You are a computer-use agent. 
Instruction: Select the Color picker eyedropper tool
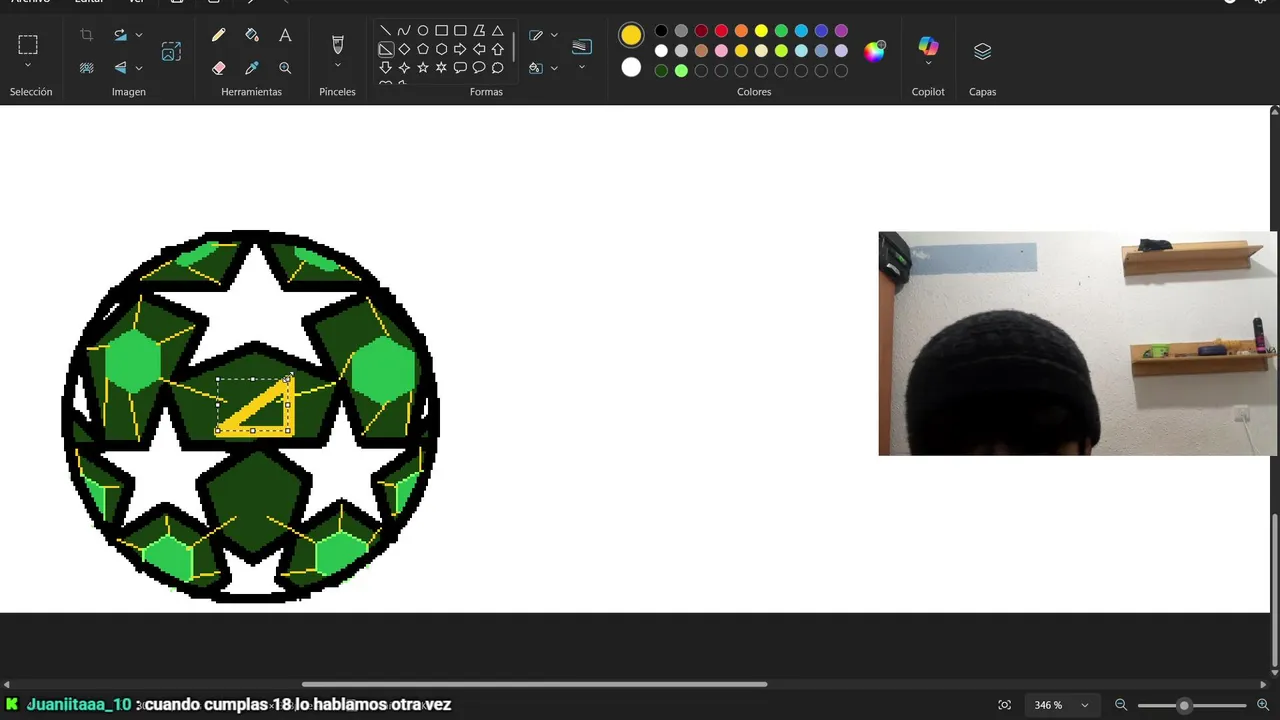(252, 68)
